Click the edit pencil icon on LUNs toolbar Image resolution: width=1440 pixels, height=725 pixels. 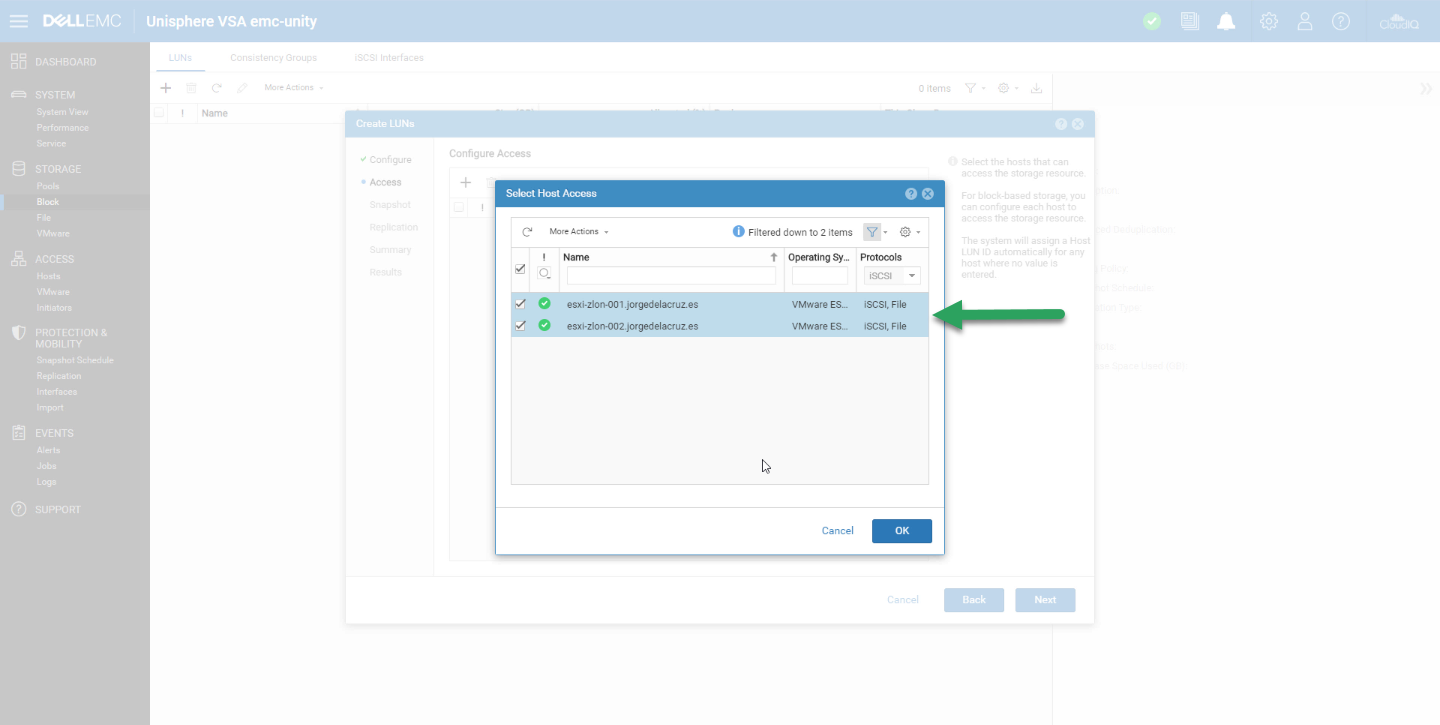tap(242, 88)
